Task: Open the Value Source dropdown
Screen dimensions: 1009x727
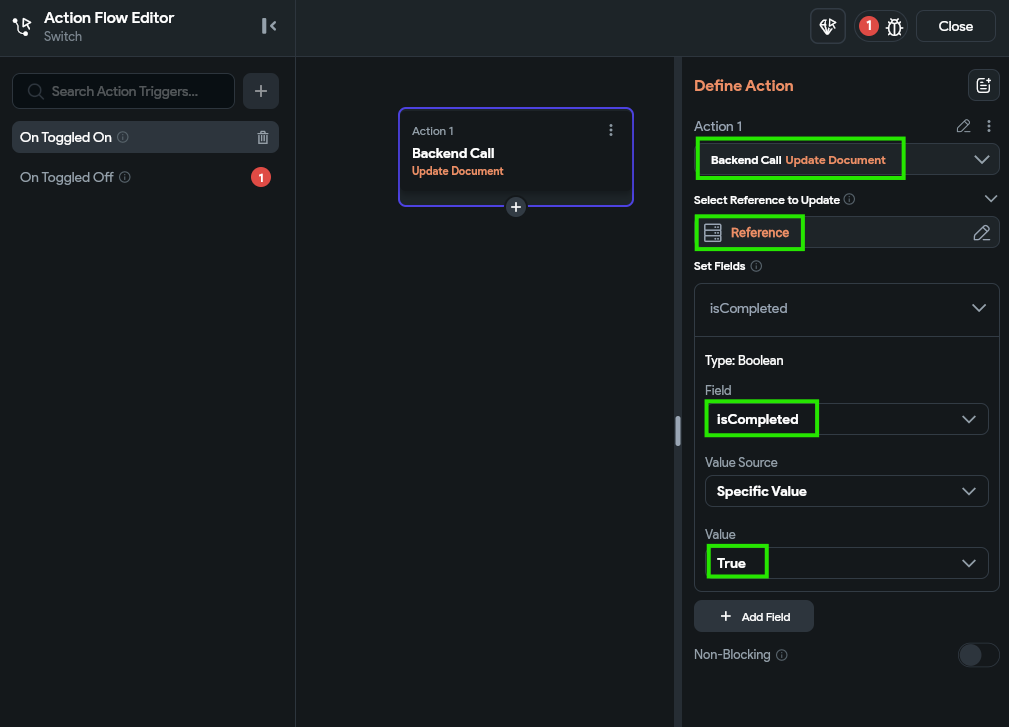Action: (x=847, y=492)
